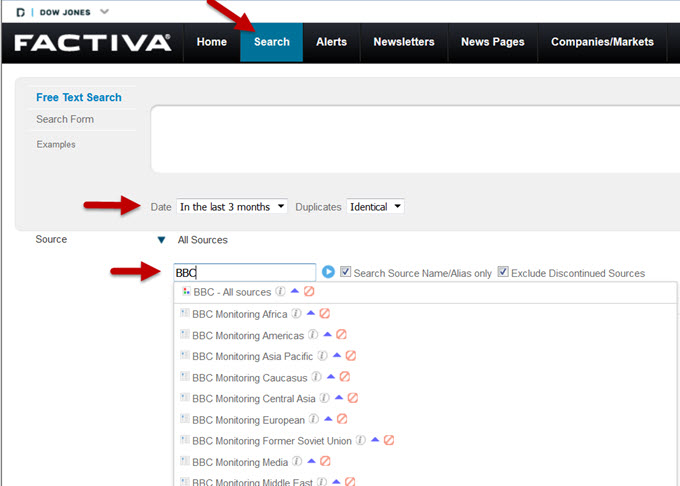Switch to the Newsletters tab

404,42
